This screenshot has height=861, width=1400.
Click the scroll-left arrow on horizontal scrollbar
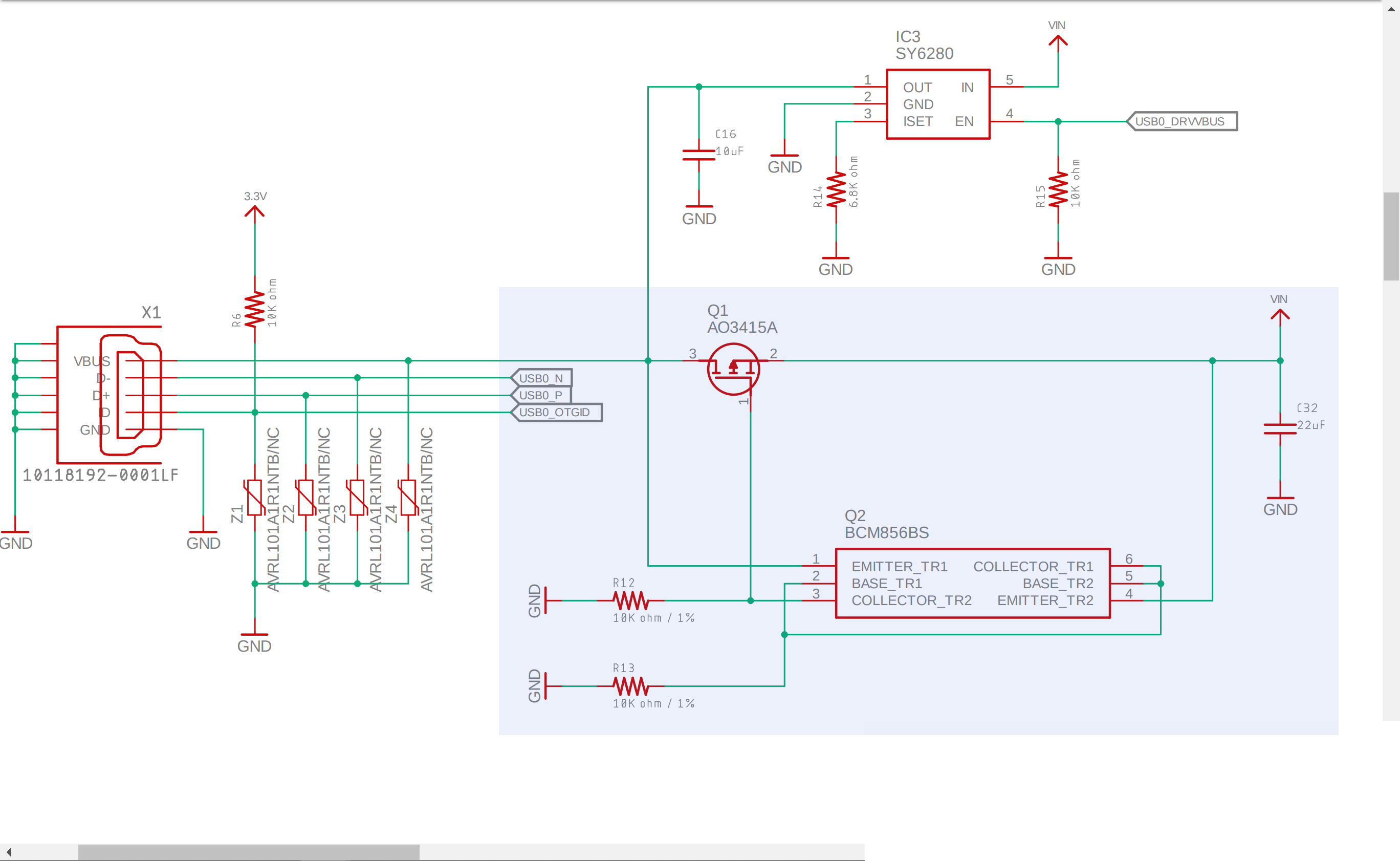pos(9,852)
